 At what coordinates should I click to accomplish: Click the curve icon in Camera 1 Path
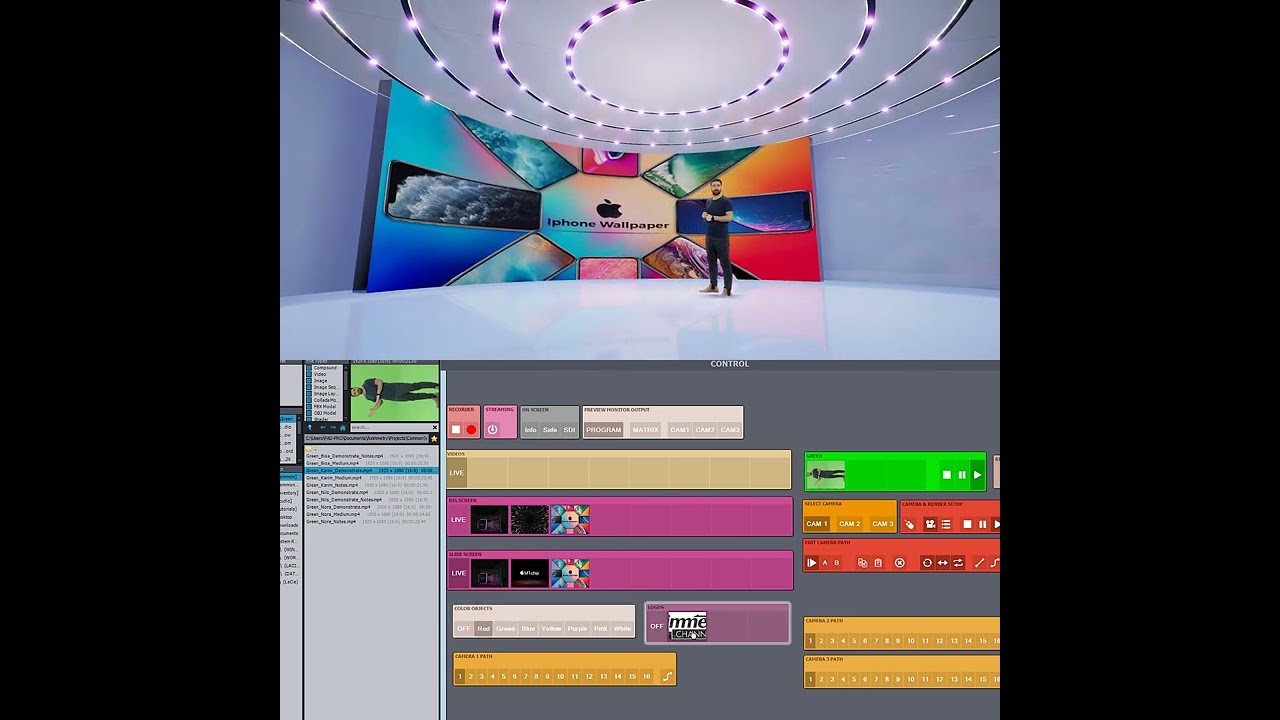667,677
